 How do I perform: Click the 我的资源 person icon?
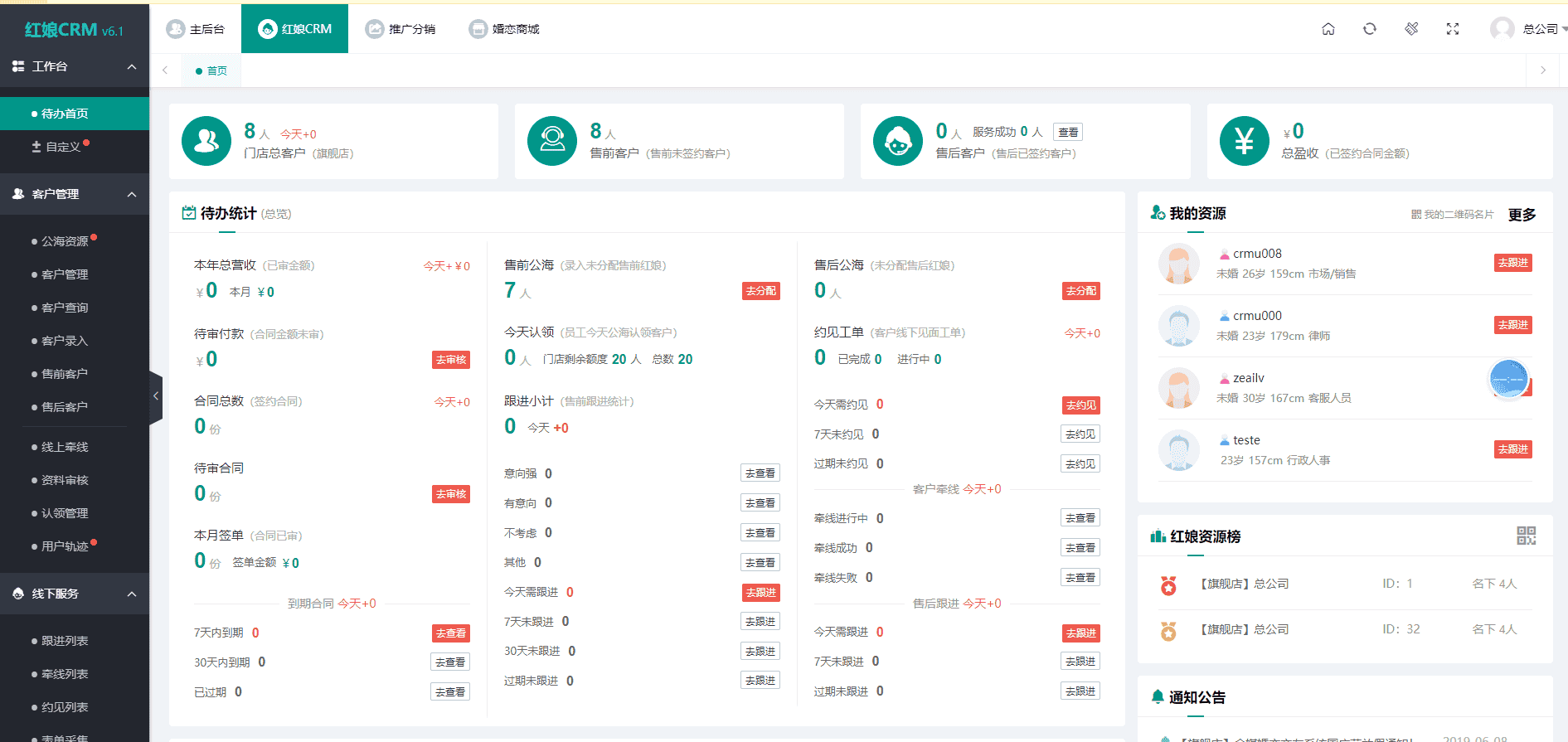[1158, 213]
